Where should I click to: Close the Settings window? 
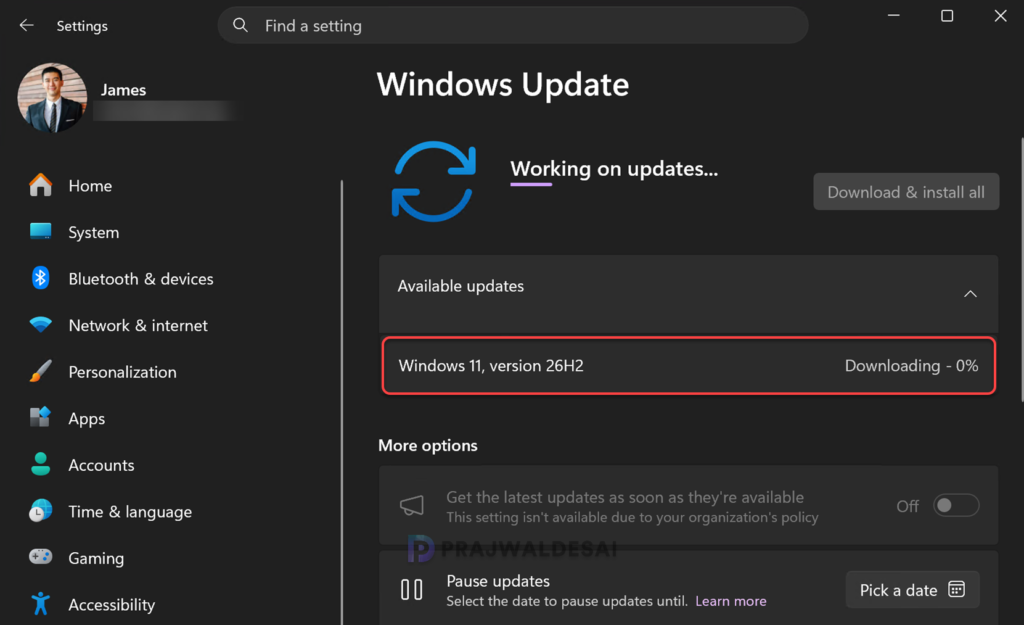pos(1000,16)
